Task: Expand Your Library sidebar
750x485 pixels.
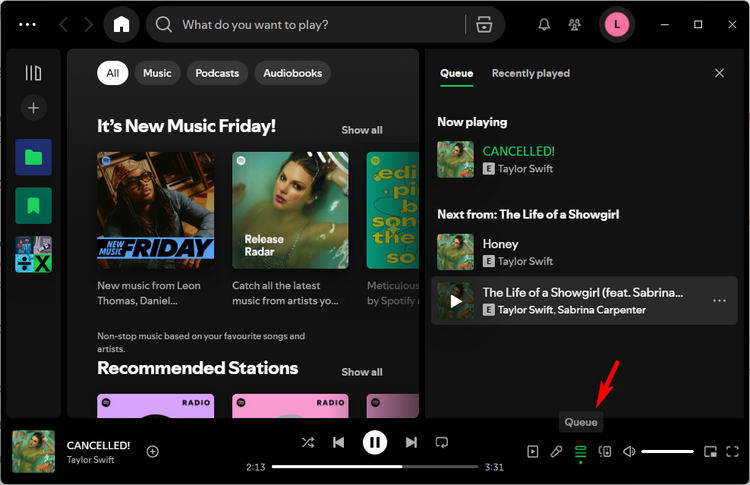Action: coord(33,73)
